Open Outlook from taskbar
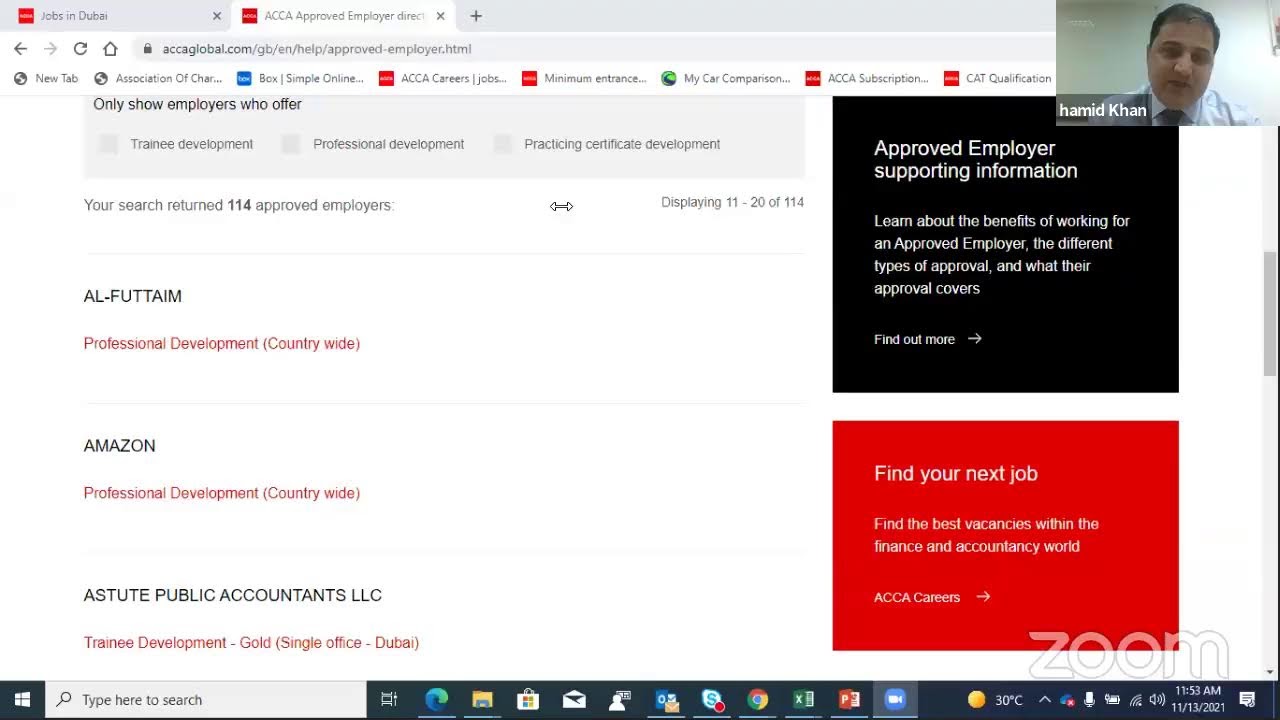 point(666,699)
